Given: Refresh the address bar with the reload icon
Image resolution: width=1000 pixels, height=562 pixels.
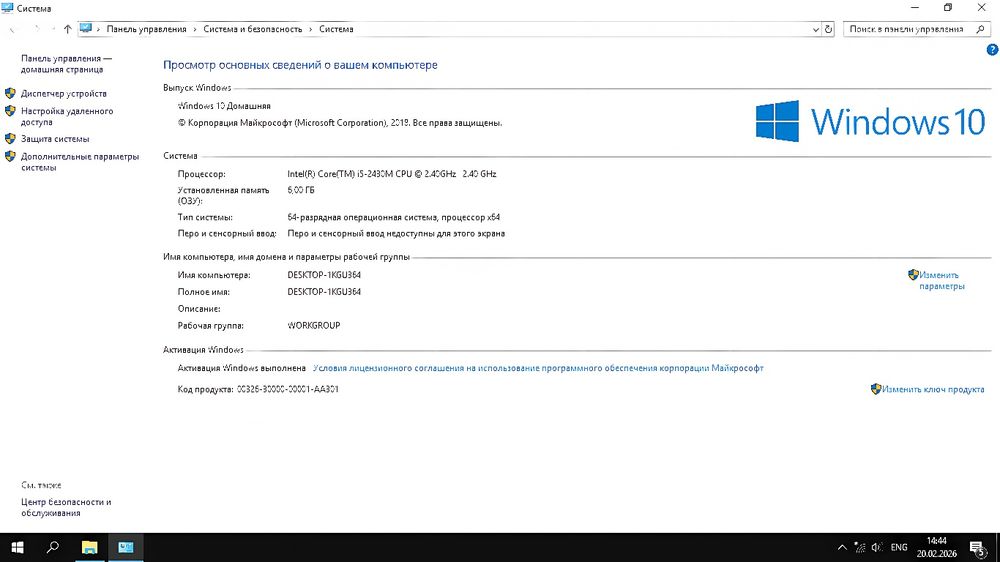Looking at the screenshot, I should pyautogui.click(x=828, y=29).
